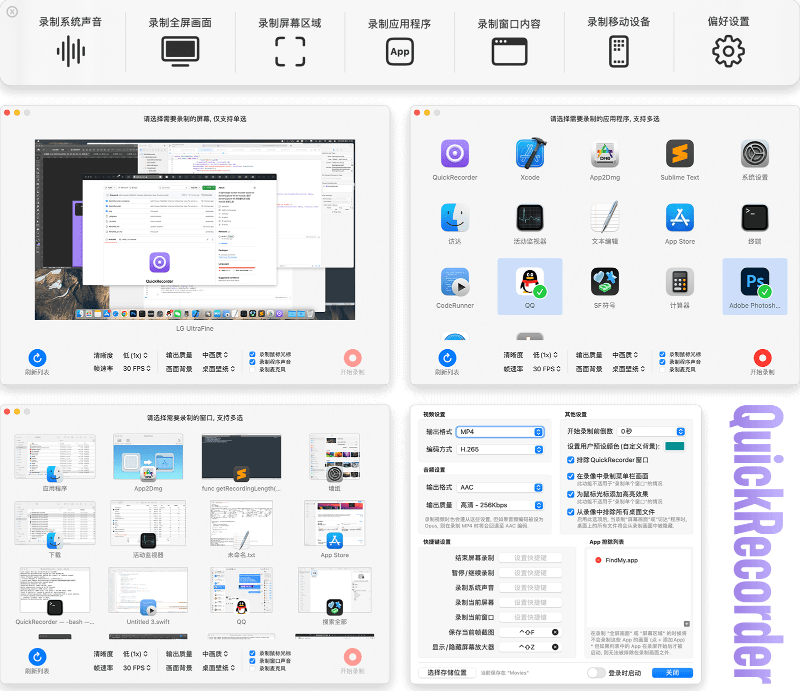Open 偏好设置 from the gear icon
Image resolution: width=800 pixels, height=691 pixels.
pyautogui.click(x=728, y=51)
